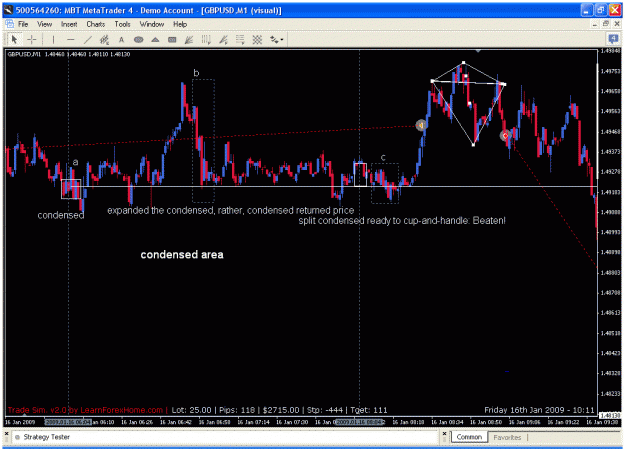Click the 'Pips: 118' readout
The image size is (625, 449).
[237, 410]
